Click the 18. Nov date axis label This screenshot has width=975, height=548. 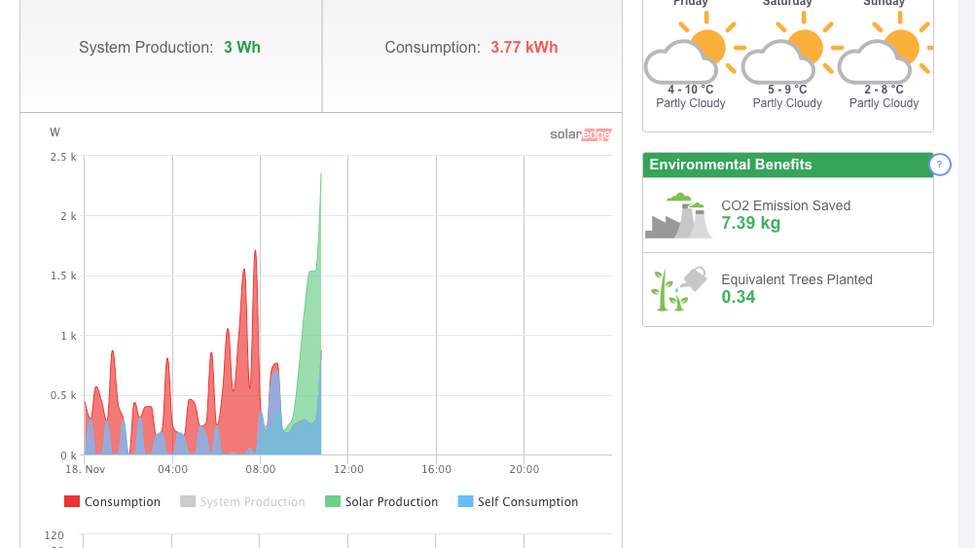click(85, 469)
